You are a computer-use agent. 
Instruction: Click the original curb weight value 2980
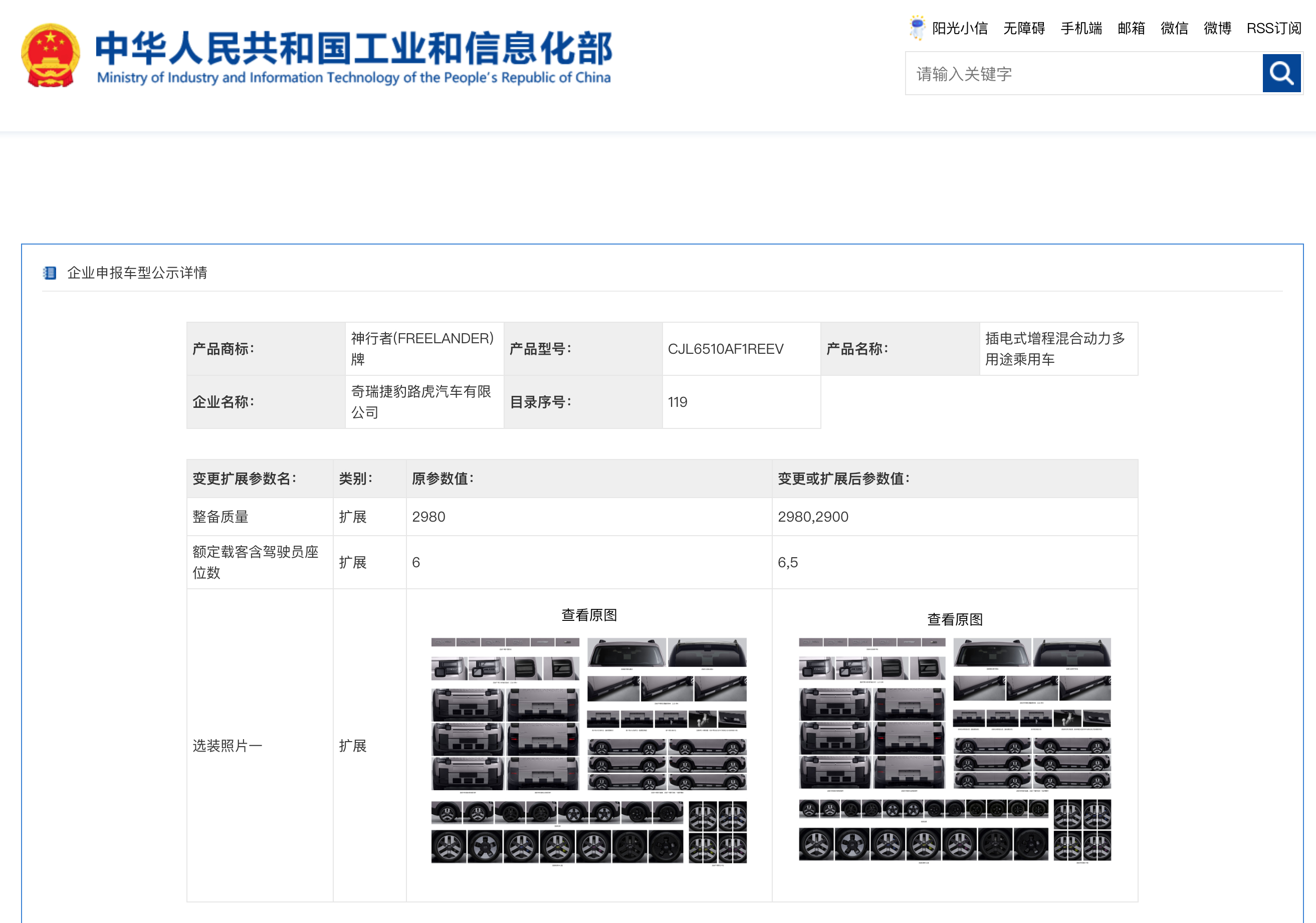(428, 517)
